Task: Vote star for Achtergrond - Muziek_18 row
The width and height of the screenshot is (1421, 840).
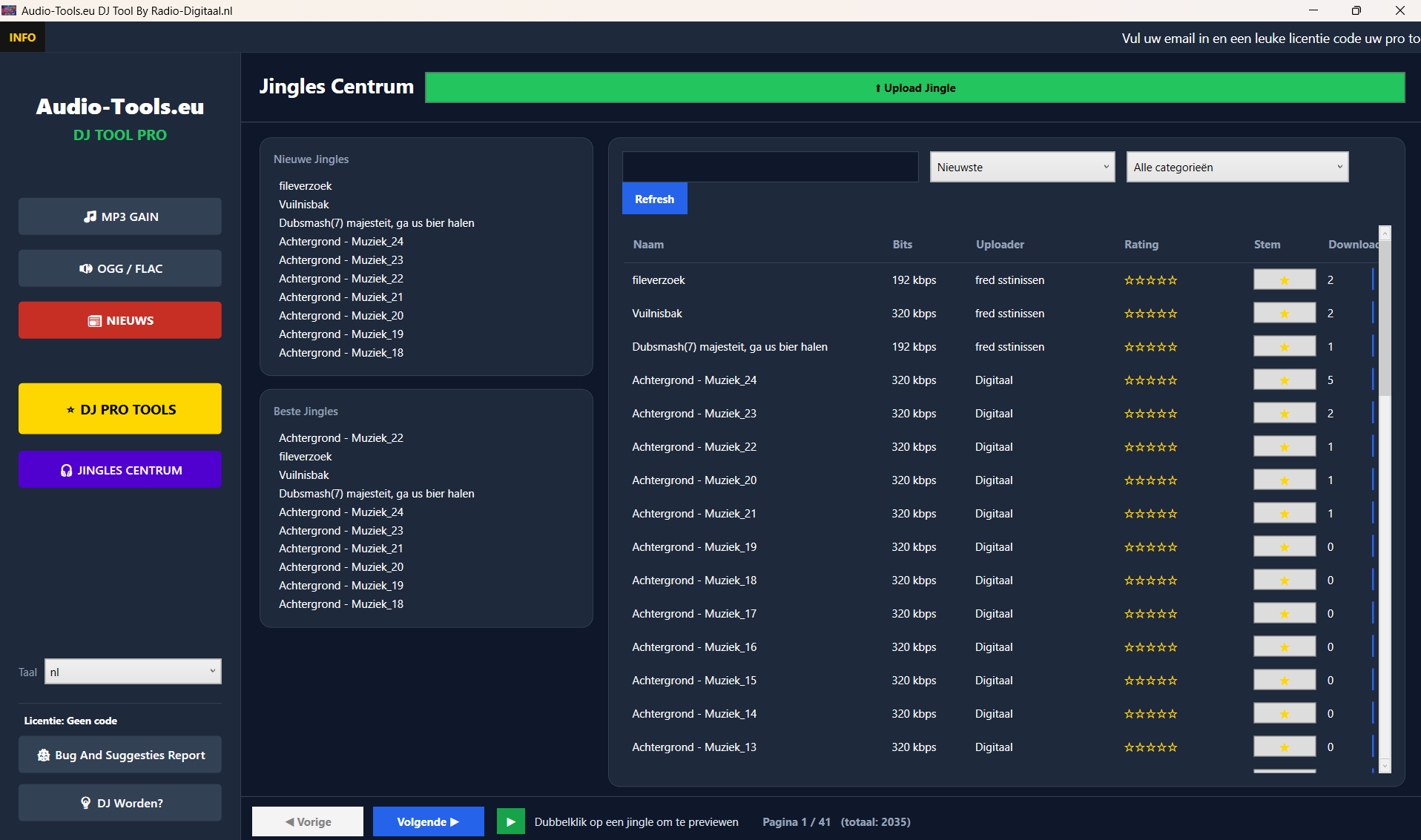Action: 1285,580
